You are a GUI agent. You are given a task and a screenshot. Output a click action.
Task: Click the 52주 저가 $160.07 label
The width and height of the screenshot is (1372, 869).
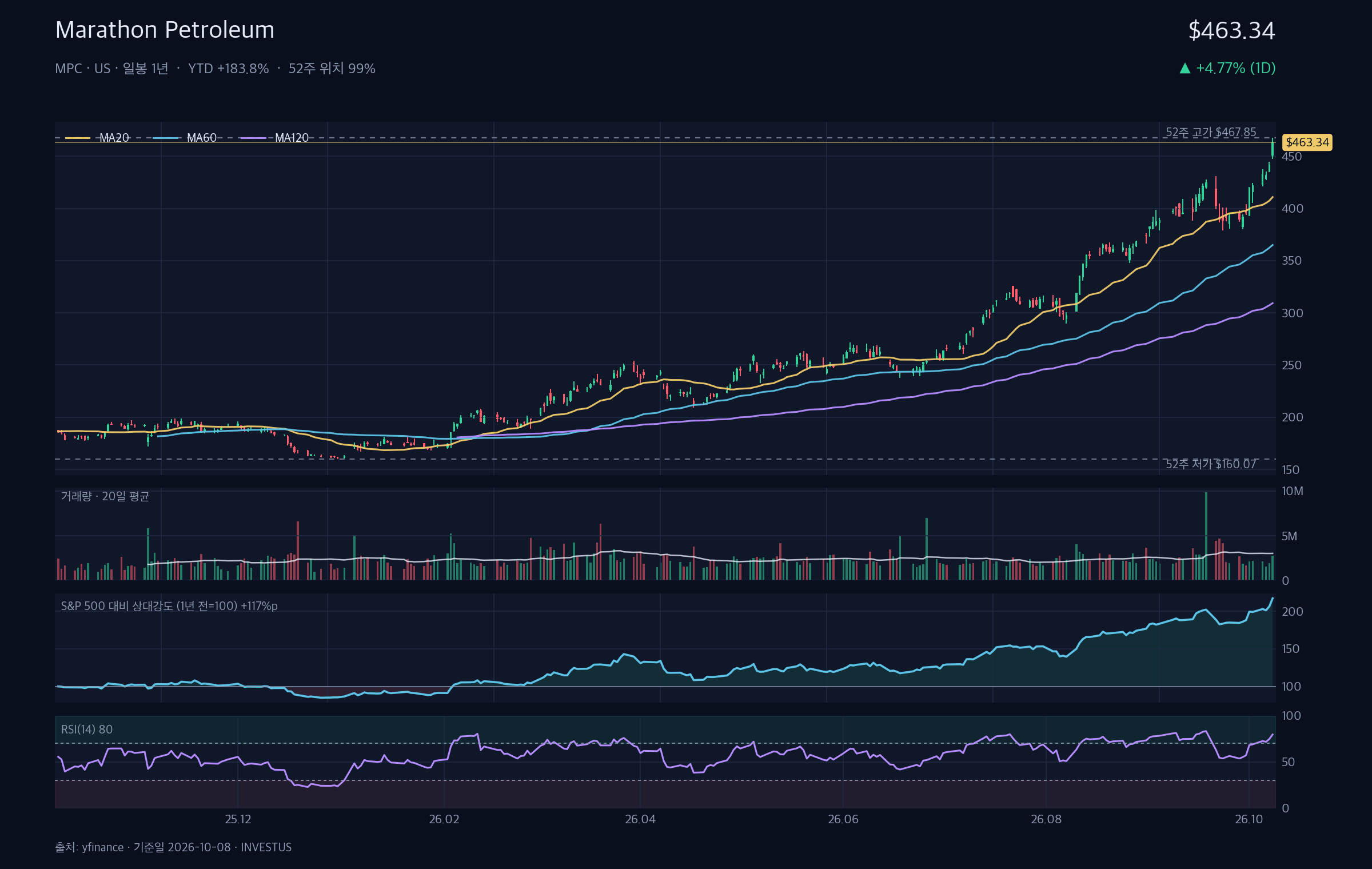1211,464
